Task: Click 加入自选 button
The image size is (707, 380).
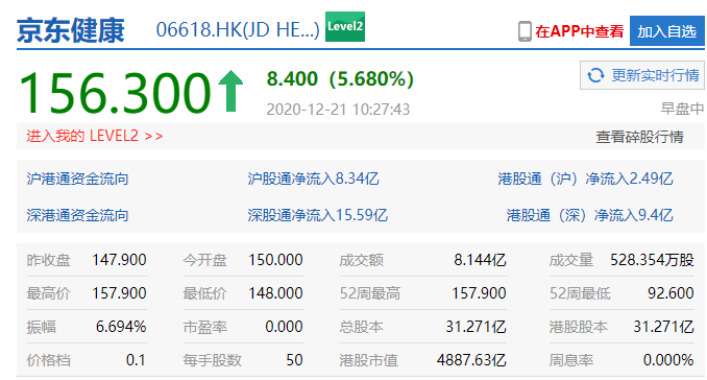Action: (x=667, y=31)
